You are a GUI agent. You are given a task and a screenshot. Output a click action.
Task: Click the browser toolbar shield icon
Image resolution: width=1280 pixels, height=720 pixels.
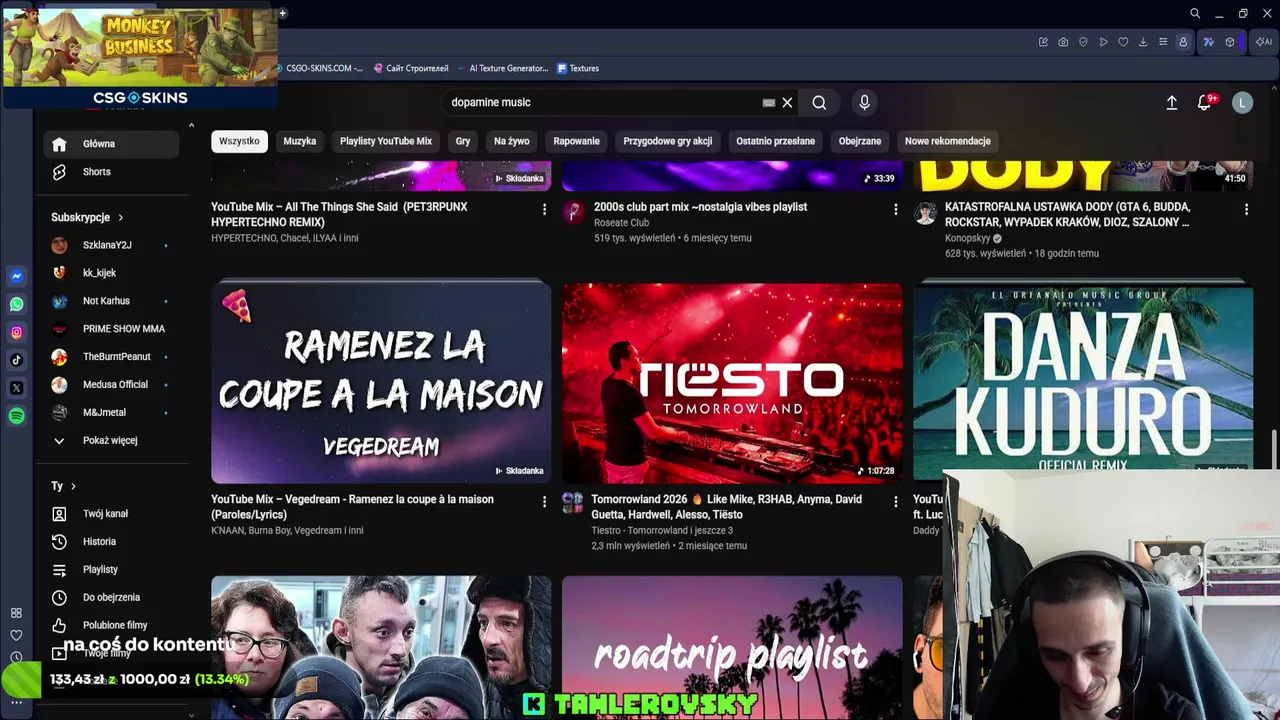pos(1083,42)
